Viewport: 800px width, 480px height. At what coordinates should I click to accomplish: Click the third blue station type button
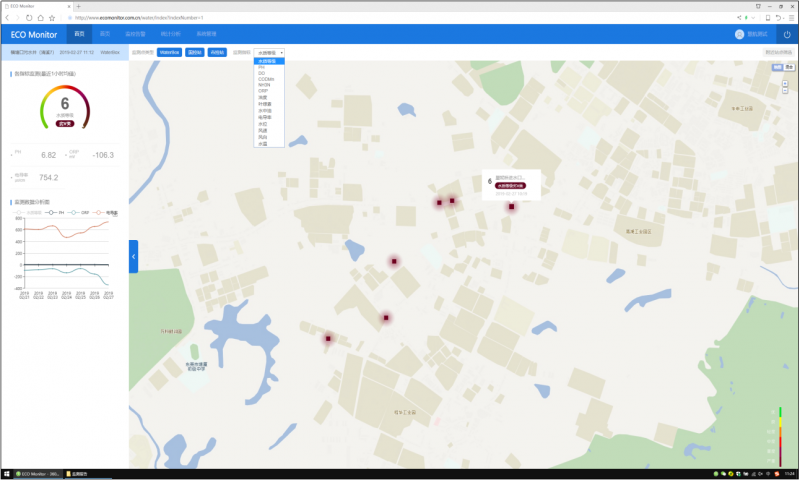click(217, 53)
